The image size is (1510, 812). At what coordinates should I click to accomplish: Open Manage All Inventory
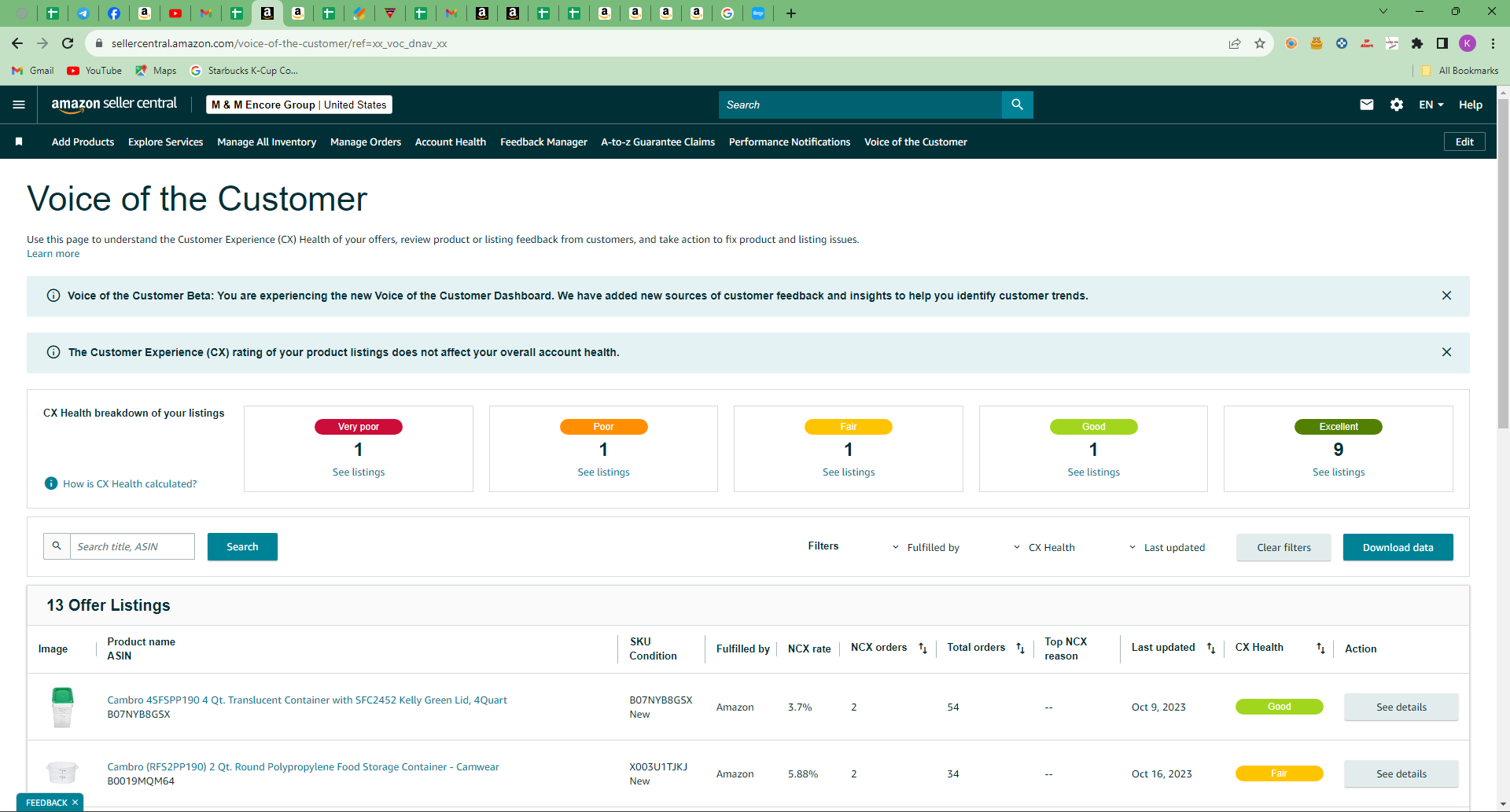click(267, 141)
